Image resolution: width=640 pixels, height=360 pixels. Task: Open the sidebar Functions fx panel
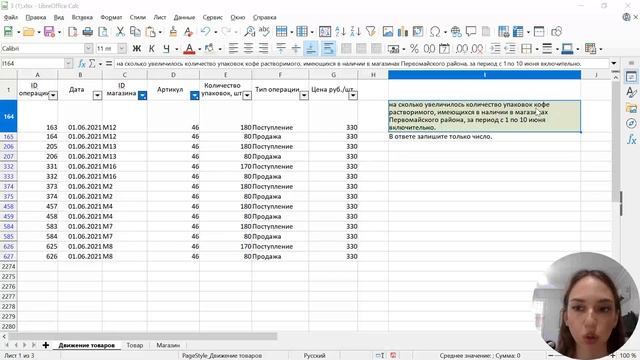[631, 139]
